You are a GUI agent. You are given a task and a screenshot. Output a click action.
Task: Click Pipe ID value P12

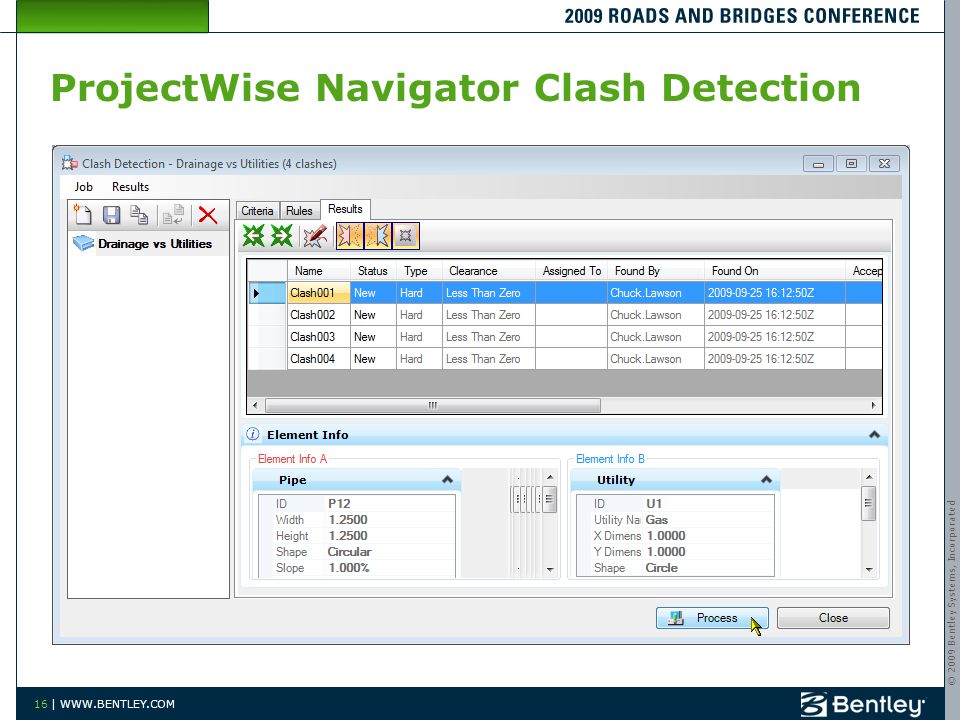pyautogui.click(x=339, y=503)
